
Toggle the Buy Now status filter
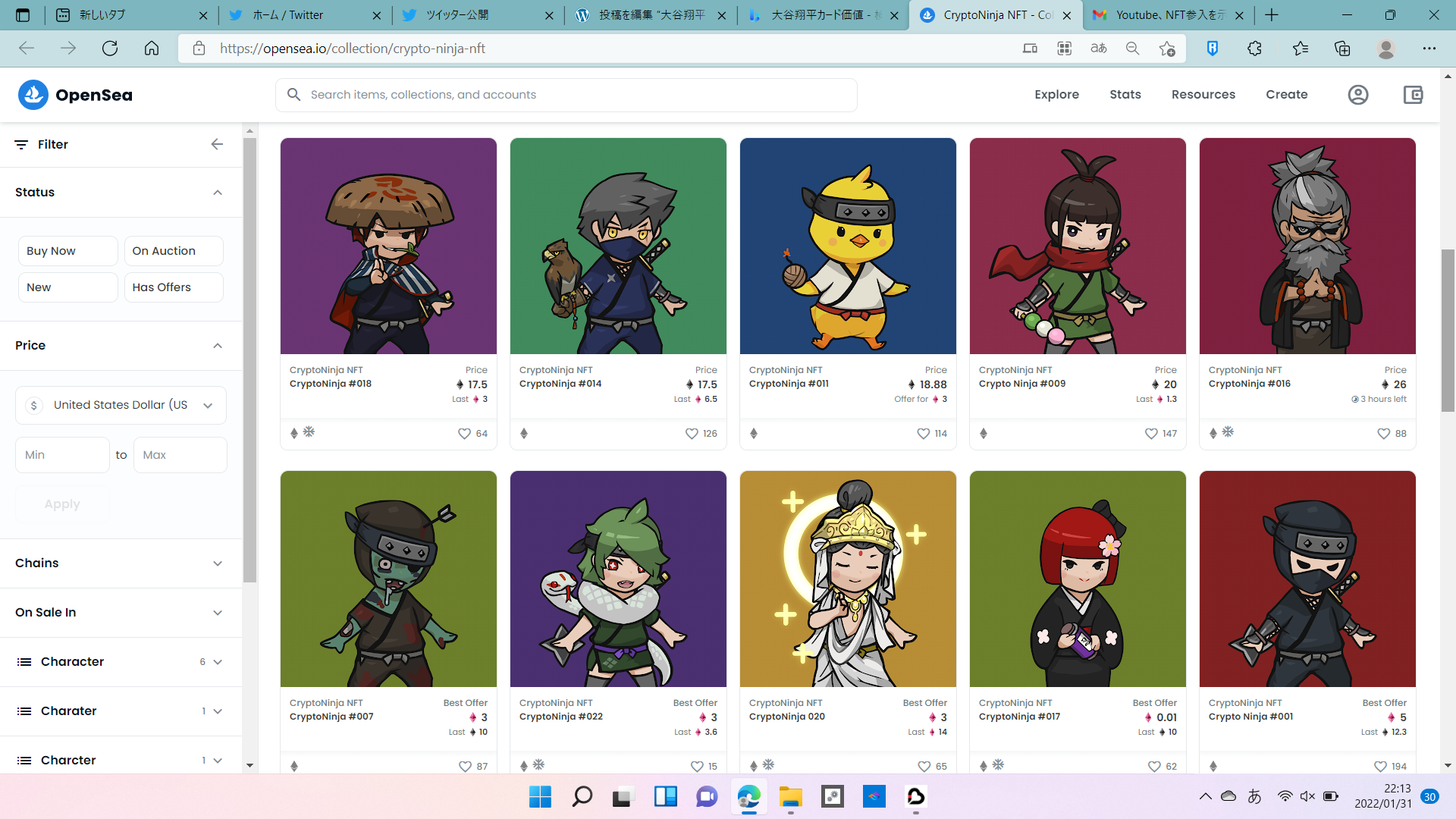pyautogui.click(x=67, y=251)
